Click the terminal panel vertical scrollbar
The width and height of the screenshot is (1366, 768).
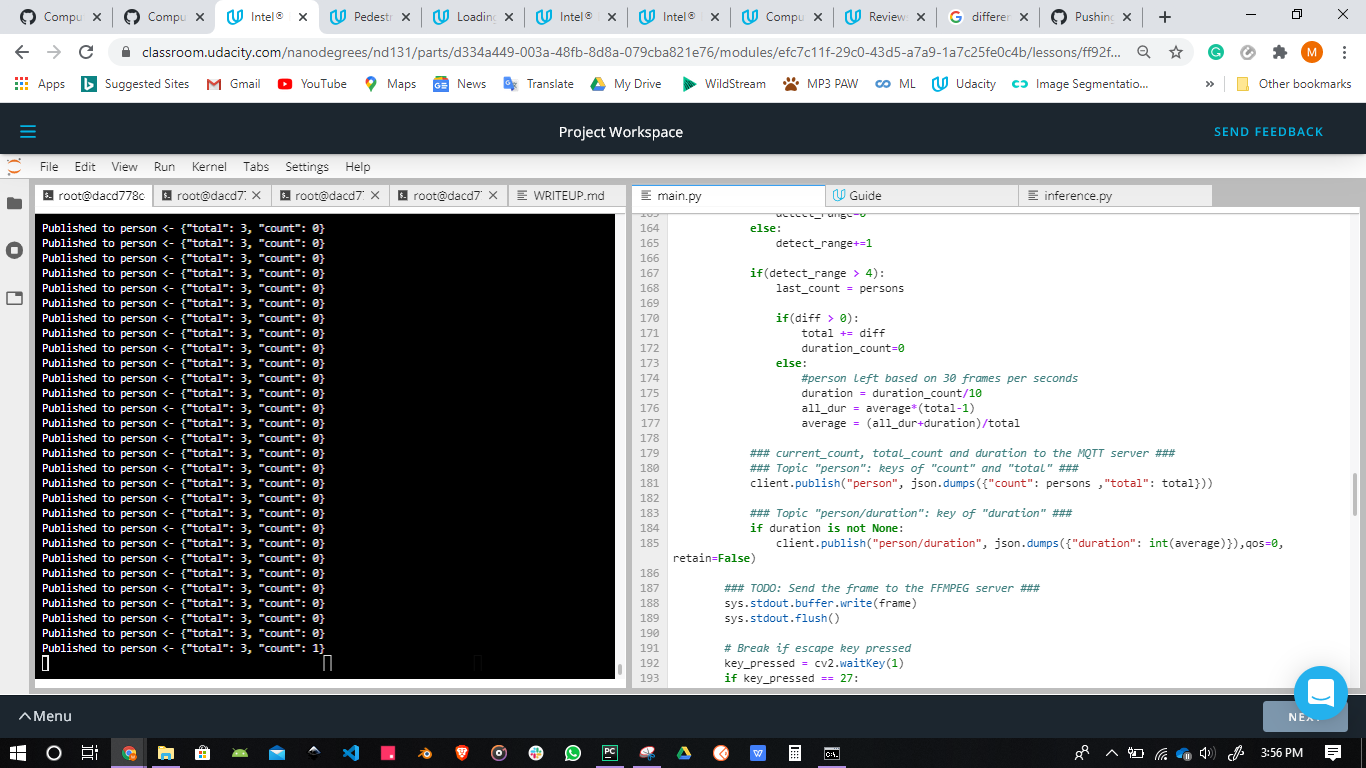(620, 670)
